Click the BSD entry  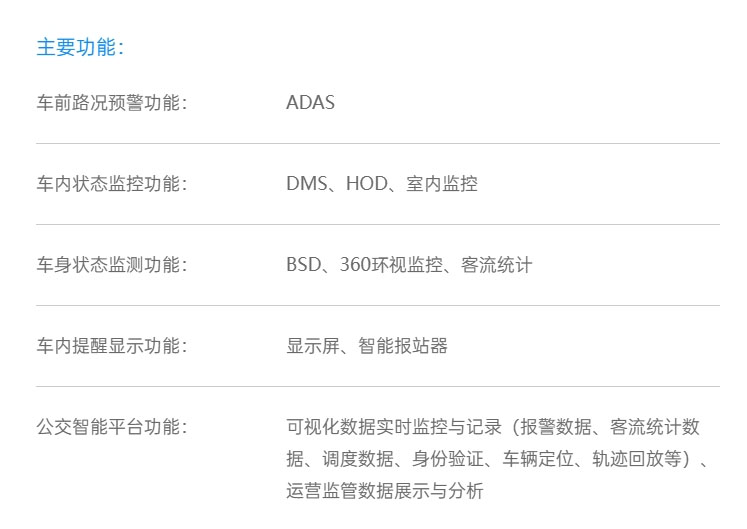(304, 265)
